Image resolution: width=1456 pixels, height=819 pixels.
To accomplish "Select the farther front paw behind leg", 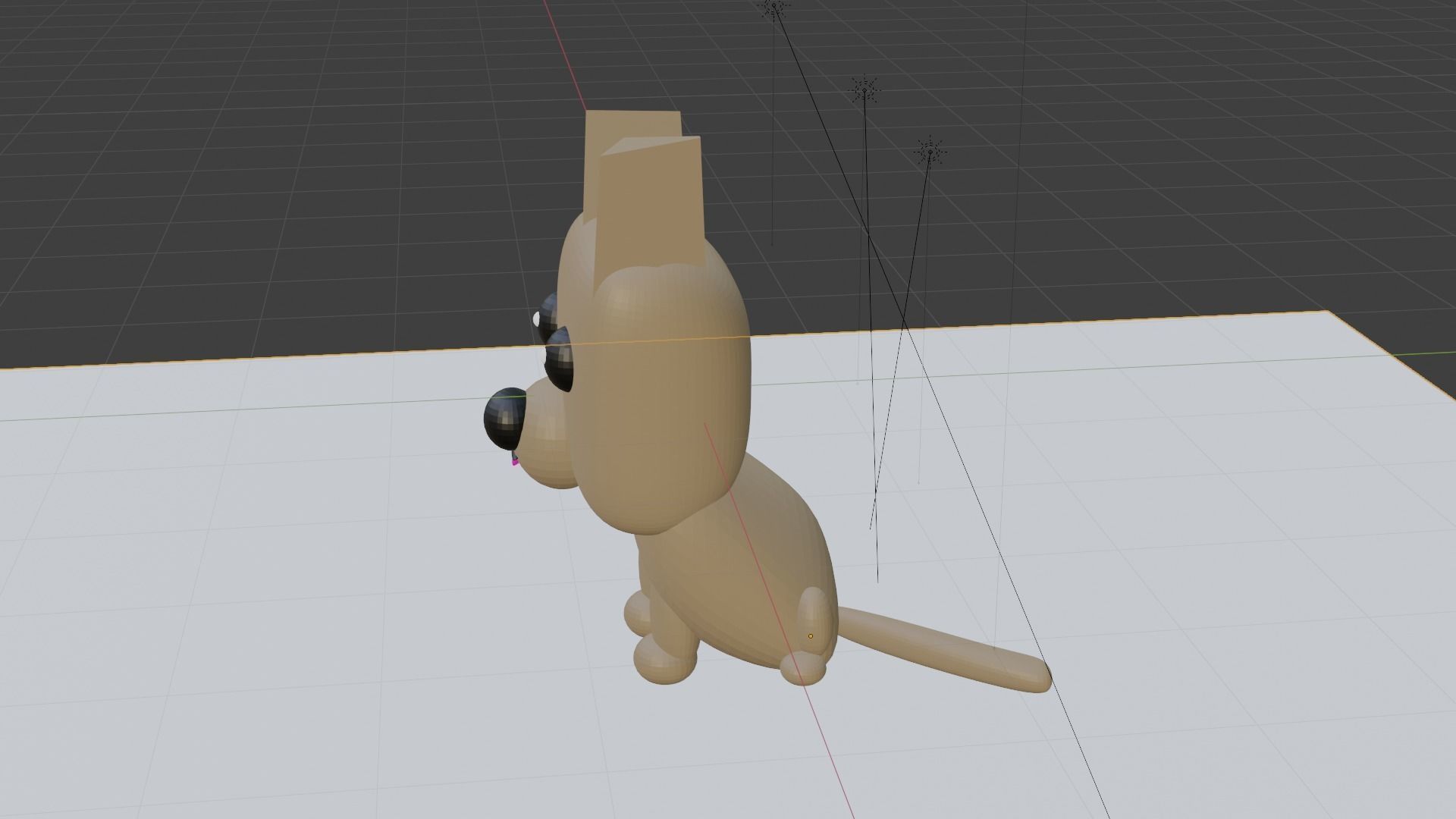I will coord(637,614).
